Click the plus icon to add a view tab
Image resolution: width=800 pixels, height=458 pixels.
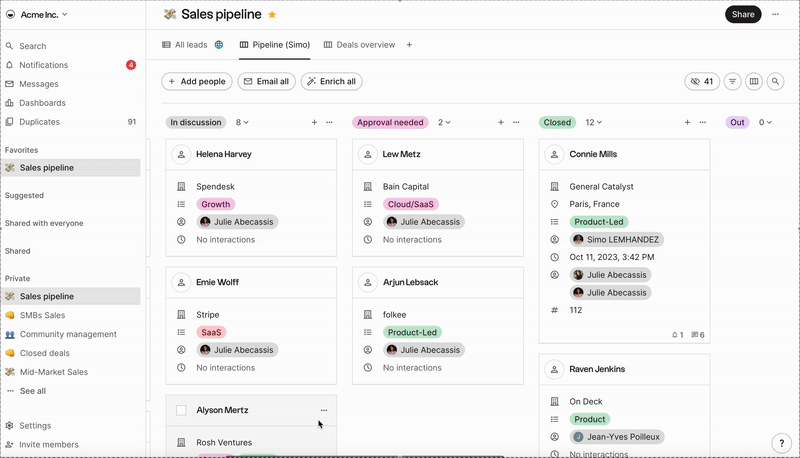point(409,45)
